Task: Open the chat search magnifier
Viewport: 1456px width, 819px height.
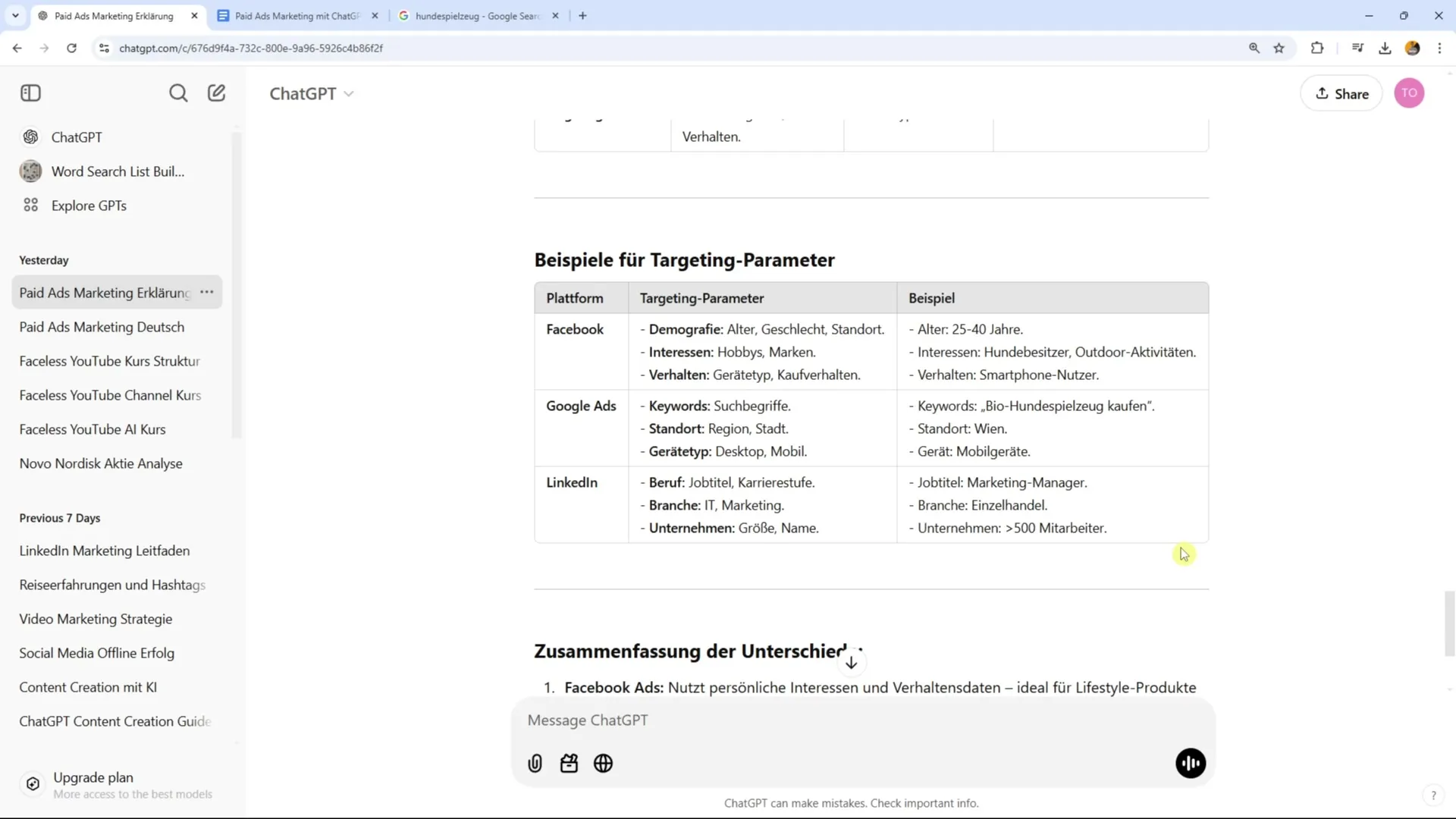Action: 178,93
